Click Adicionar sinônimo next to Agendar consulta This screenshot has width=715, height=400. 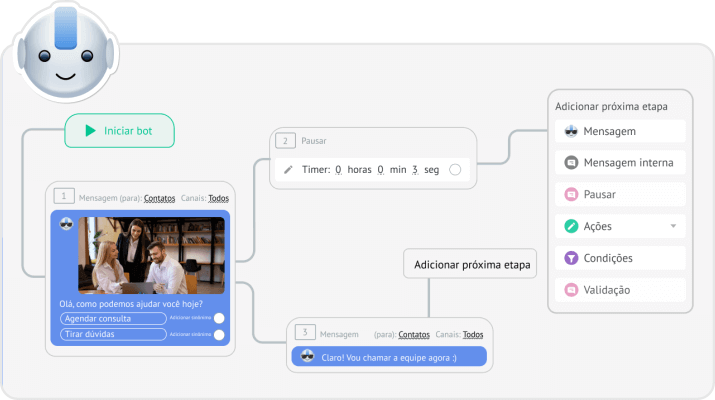190,318
